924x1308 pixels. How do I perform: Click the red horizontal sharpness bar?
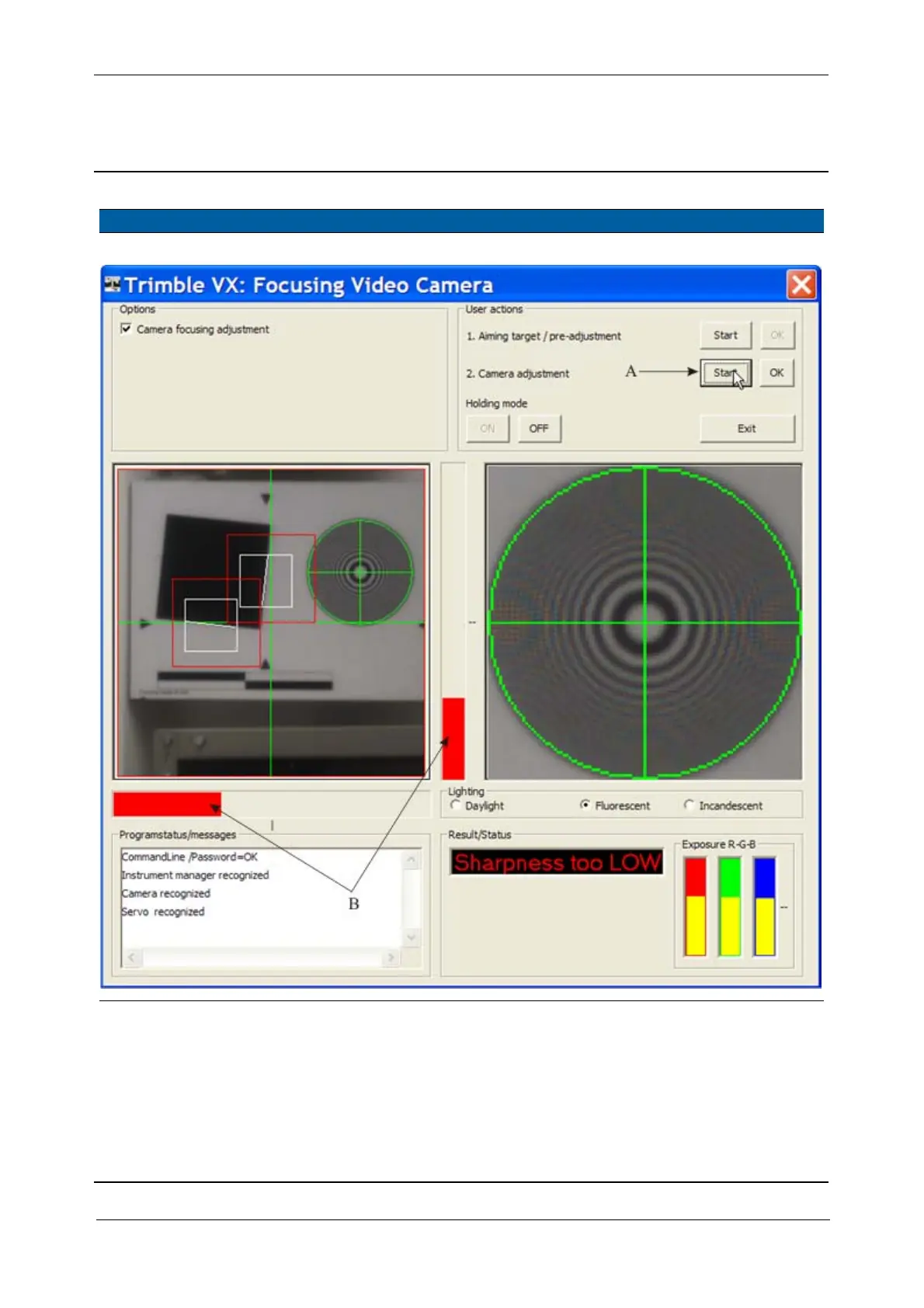[167, 804]
